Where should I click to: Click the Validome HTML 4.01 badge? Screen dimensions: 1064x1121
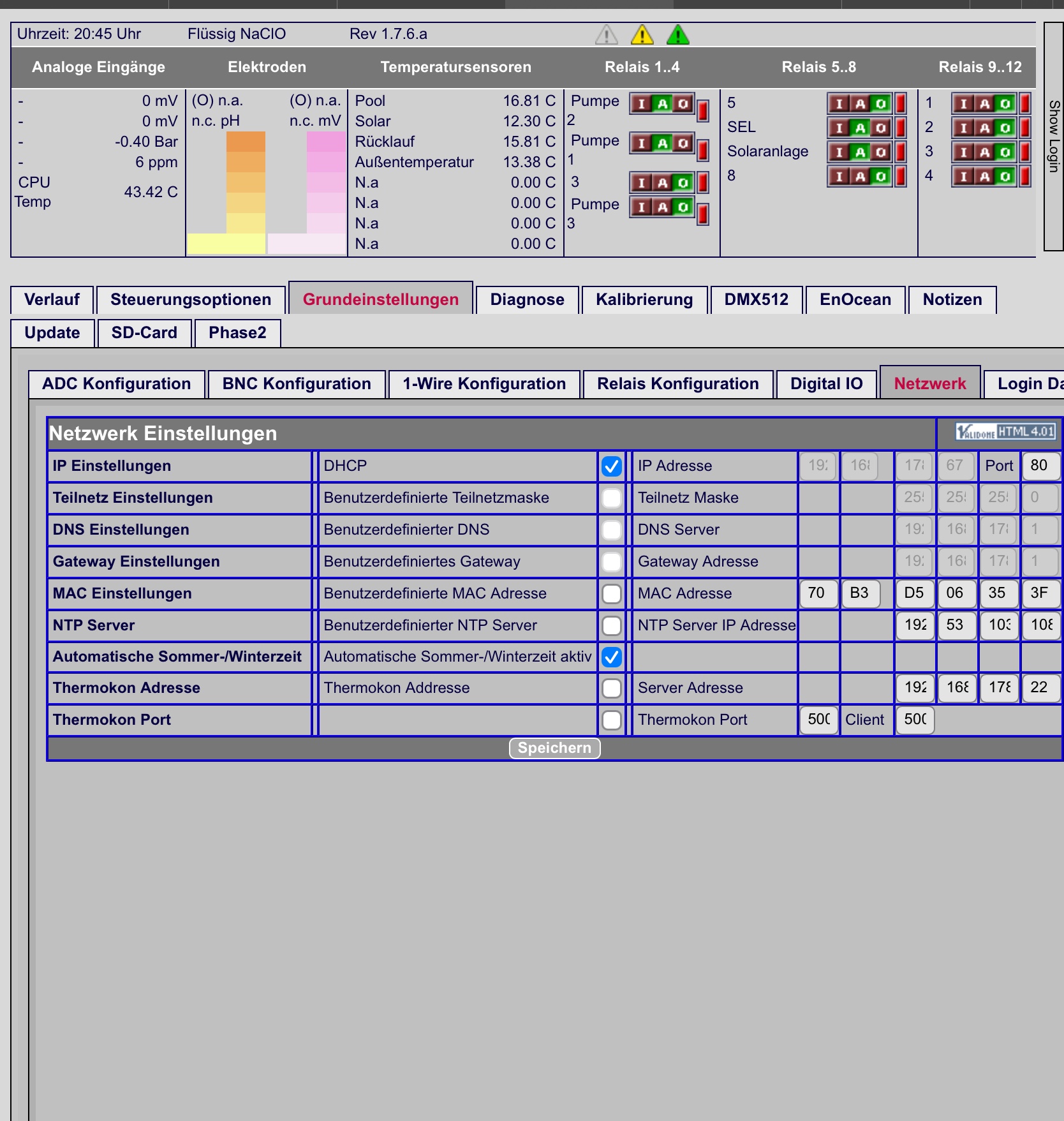pyautogui.click(x=1005, y=432)
